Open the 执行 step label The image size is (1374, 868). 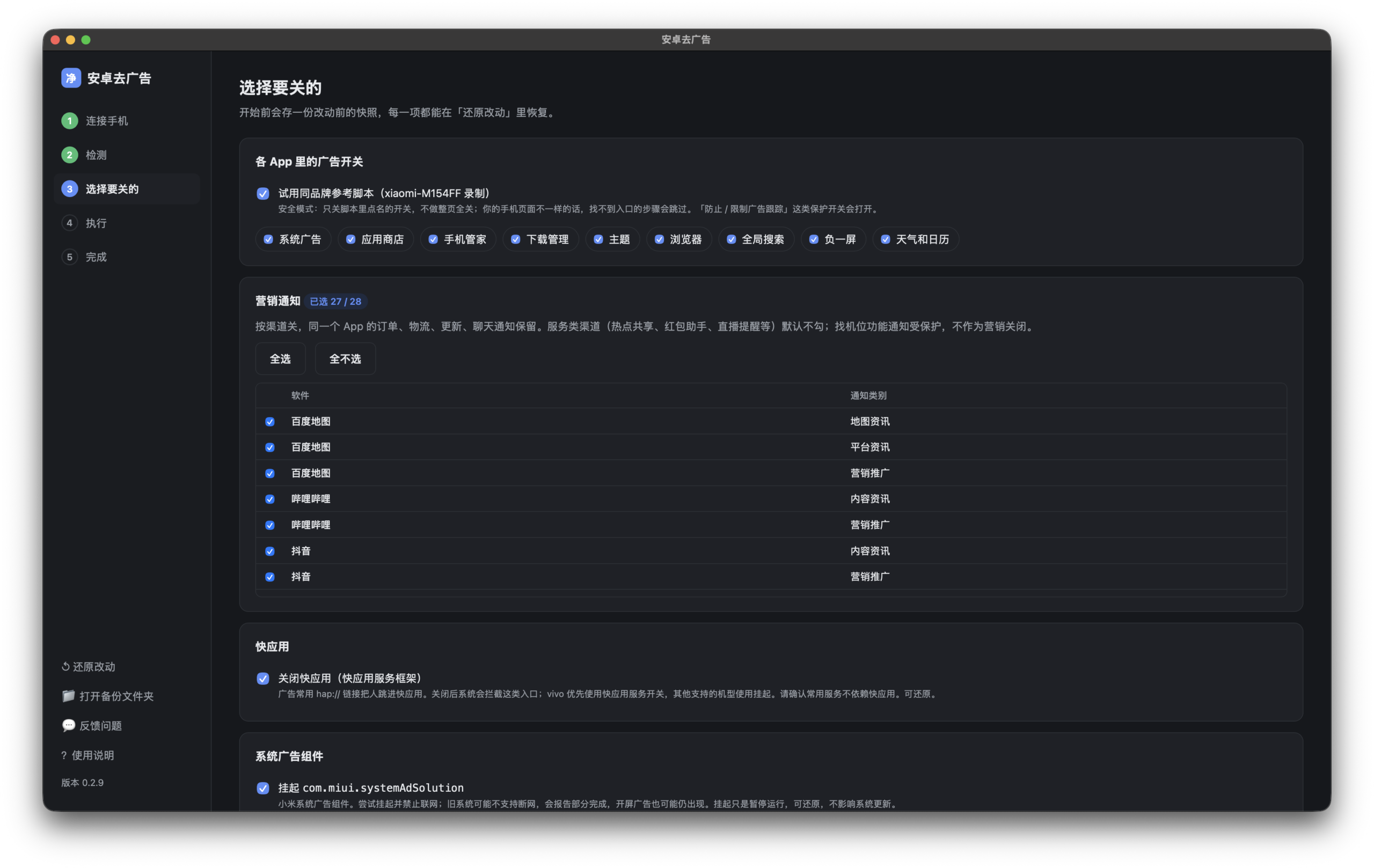coord(96,223)
